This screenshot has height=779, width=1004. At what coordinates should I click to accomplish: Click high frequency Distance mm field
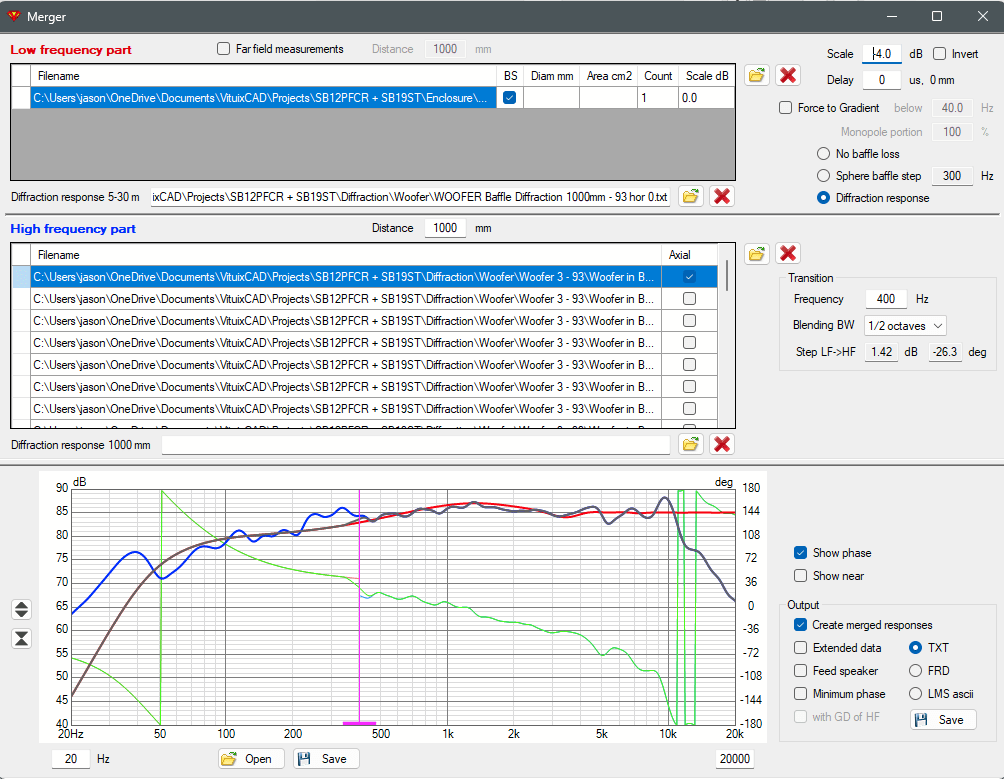(445, 228)
